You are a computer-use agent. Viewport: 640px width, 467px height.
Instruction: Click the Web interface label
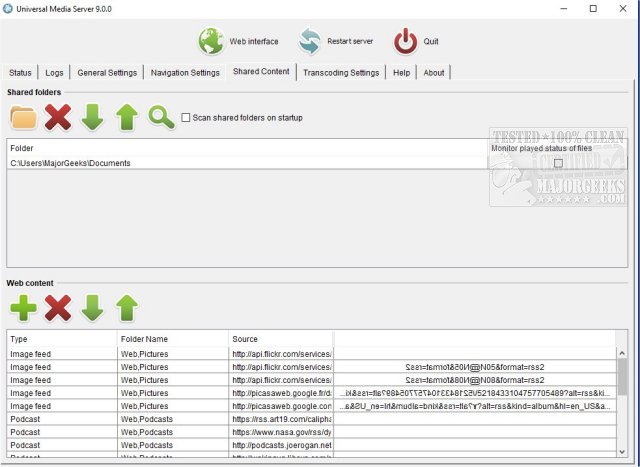254,41
